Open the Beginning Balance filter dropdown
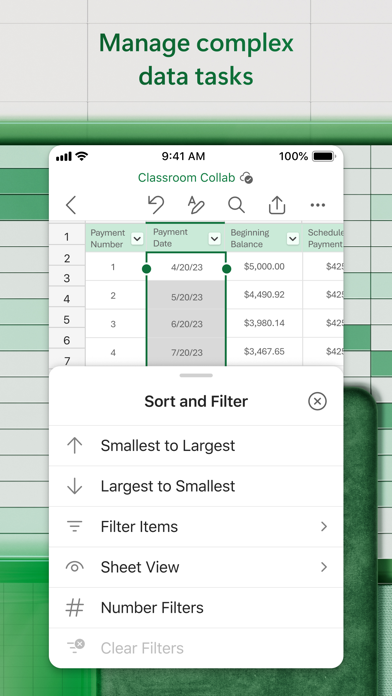 [x=293, y=239]
